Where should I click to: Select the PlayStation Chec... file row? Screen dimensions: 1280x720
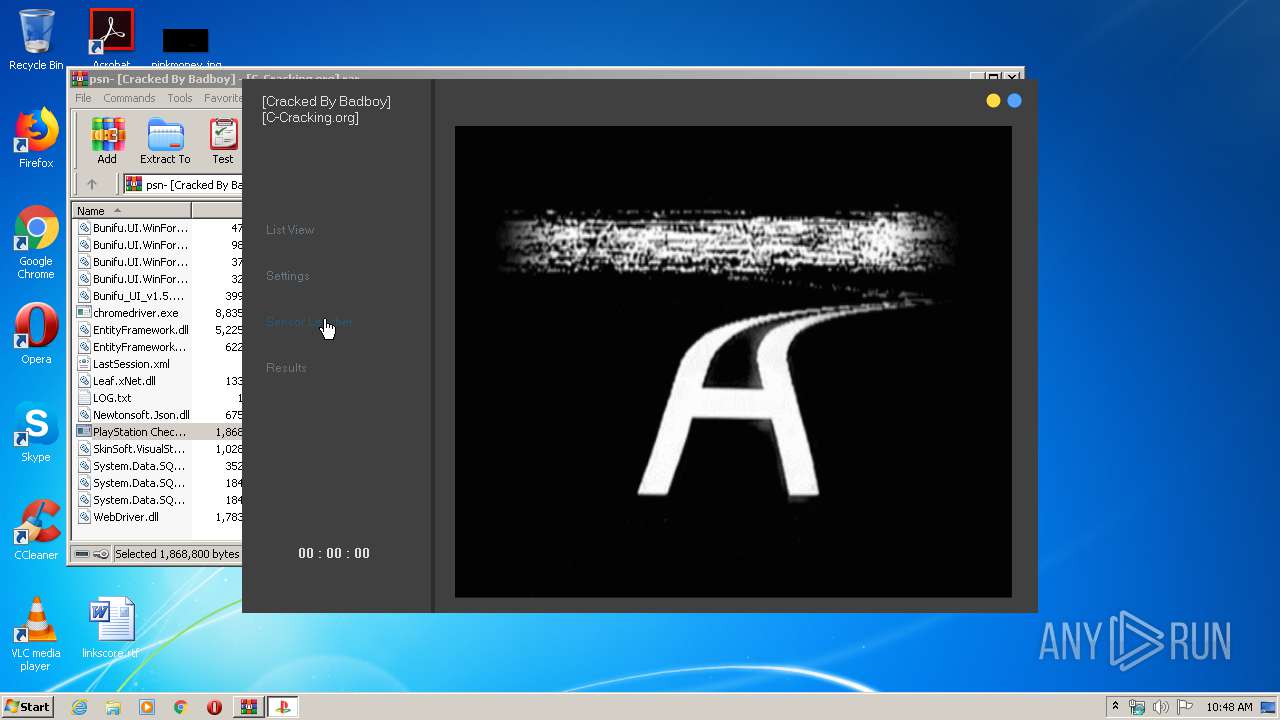[x=157, y=432]
